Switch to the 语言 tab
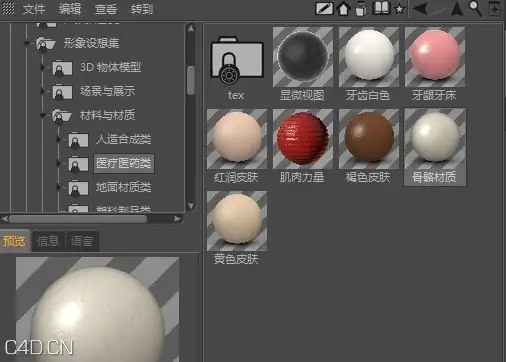Viewport: 506px width, 362px height. [82, 241]
